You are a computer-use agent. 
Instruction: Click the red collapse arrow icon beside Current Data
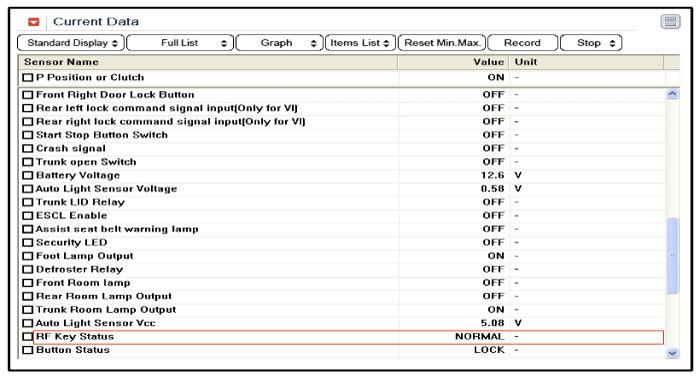coord(33,22)
